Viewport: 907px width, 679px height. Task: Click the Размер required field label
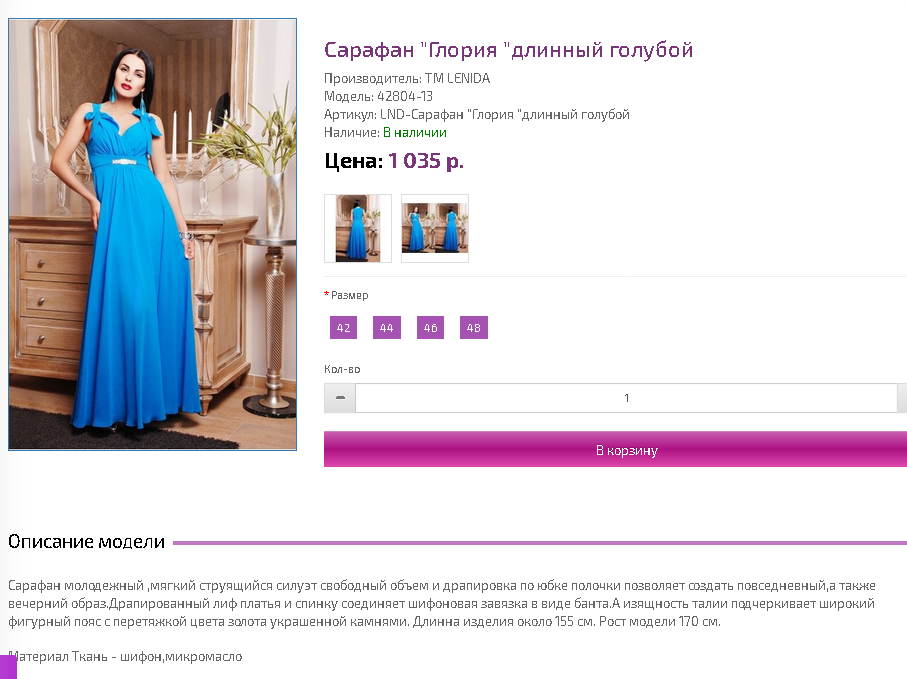pyautogui.click(x=346, y=295)
